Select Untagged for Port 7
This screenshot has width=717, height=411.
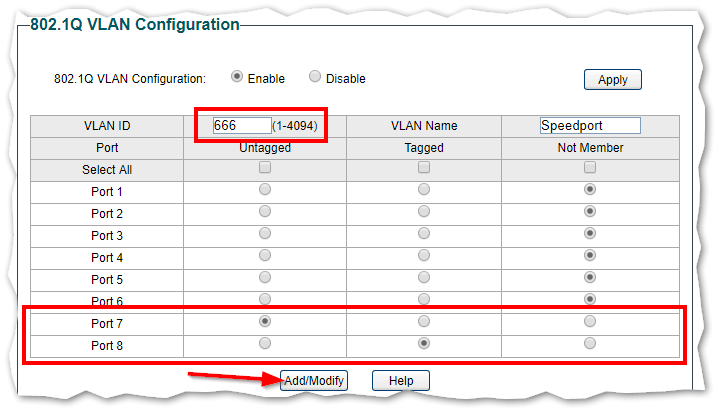pos(265,322)
